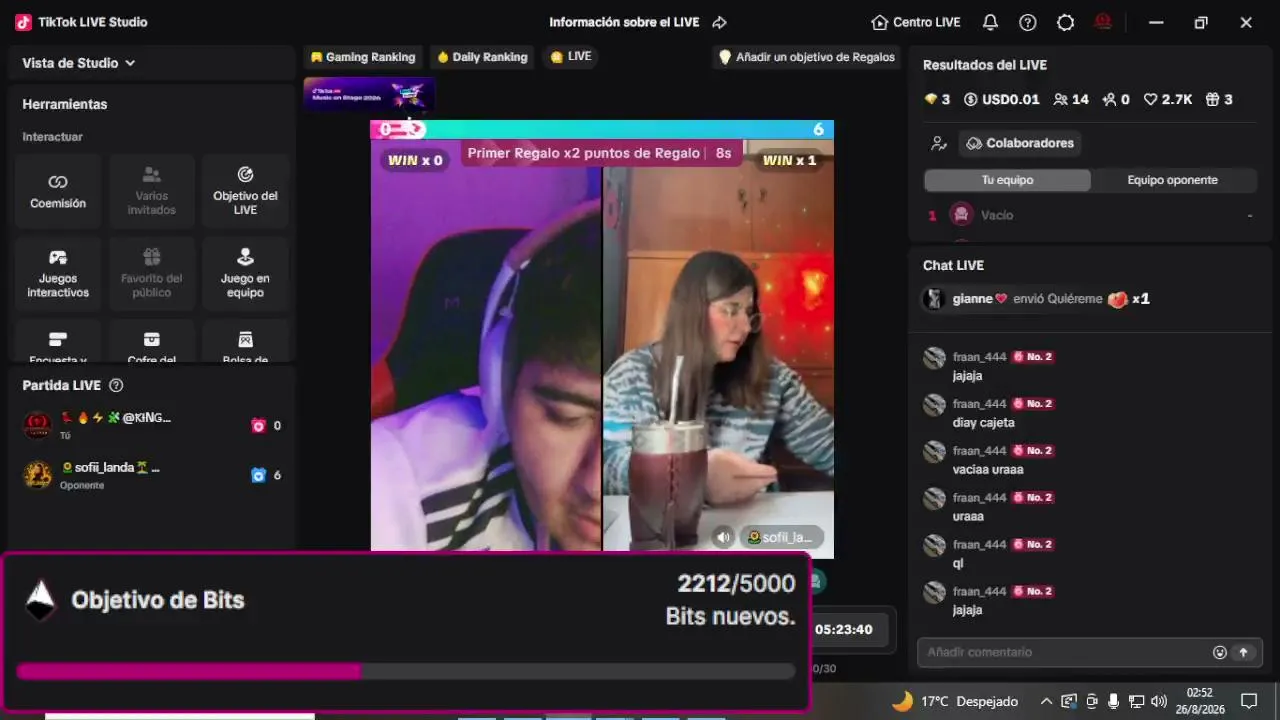Click the taskbar microphone icon
This screenshot has height=720, width=1280.
[1113, 701]
